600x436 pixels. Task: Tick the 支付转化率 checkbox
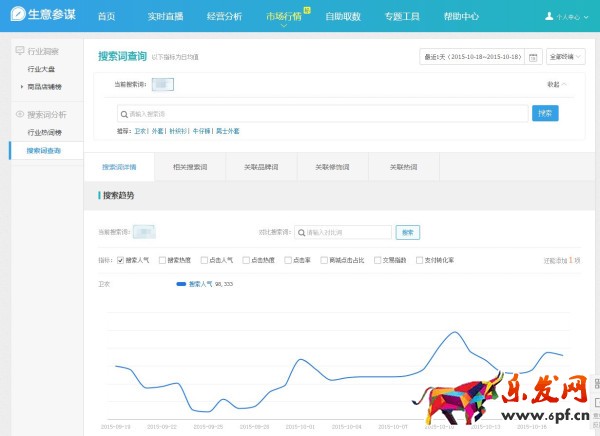click(416, 260)
